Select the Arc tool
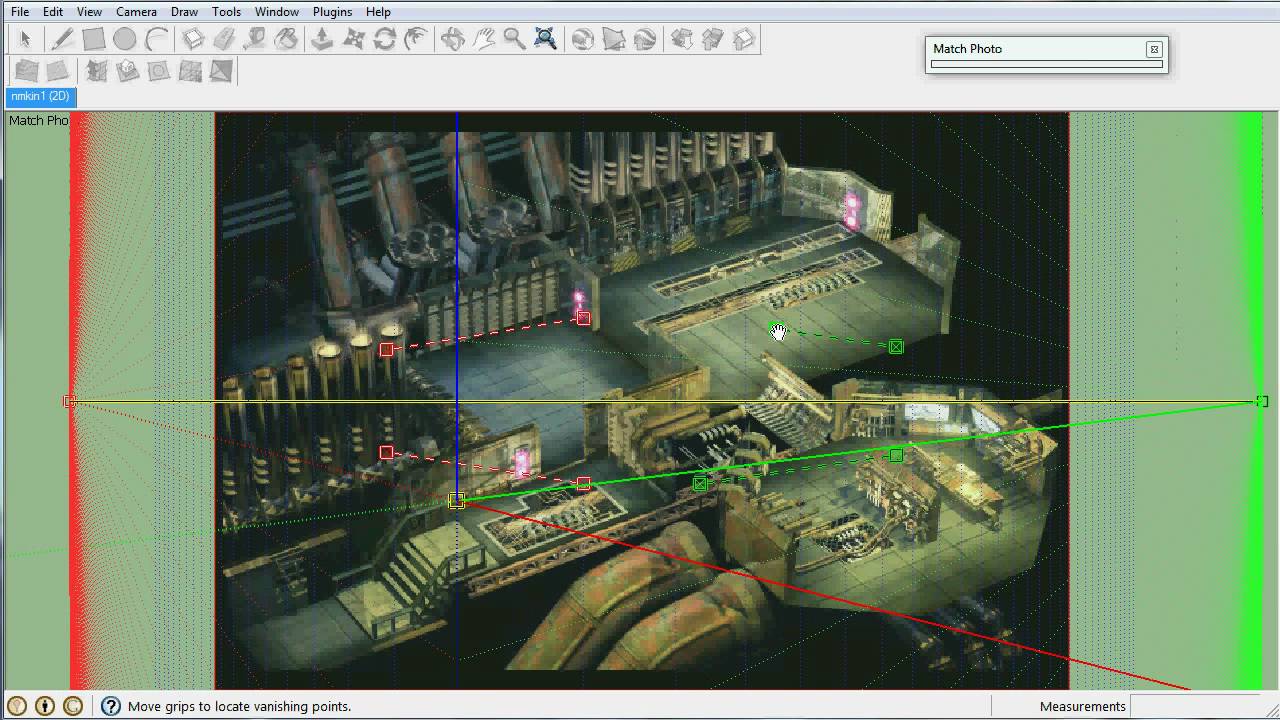Viewport: 1280px width, 720px height. (156, 39)
